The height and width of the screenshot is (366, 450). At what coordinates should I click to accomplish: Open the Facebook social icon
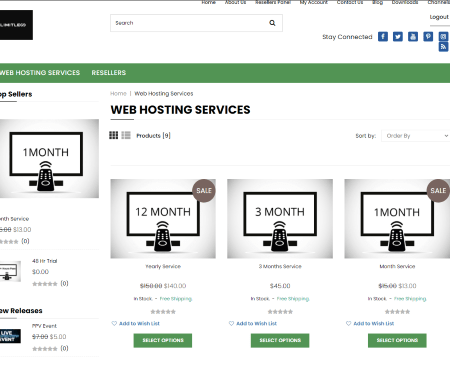(x=383, y=36)
